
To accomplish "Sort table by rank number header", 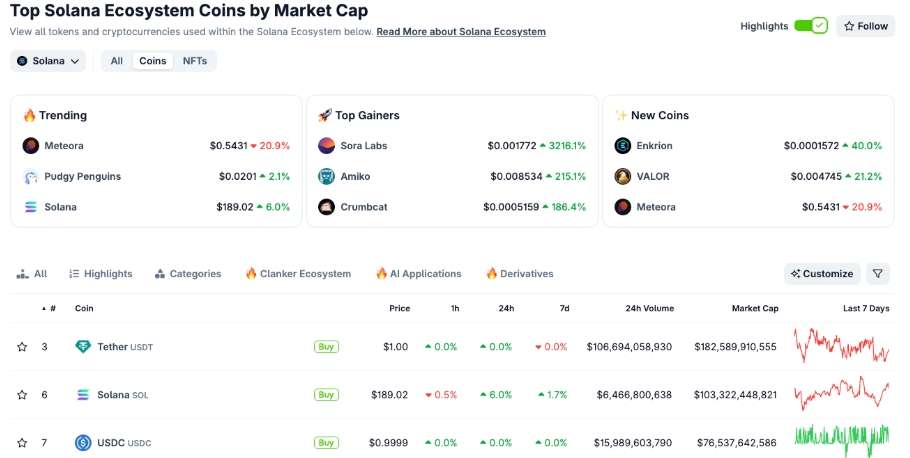I will tap(51, 308).
